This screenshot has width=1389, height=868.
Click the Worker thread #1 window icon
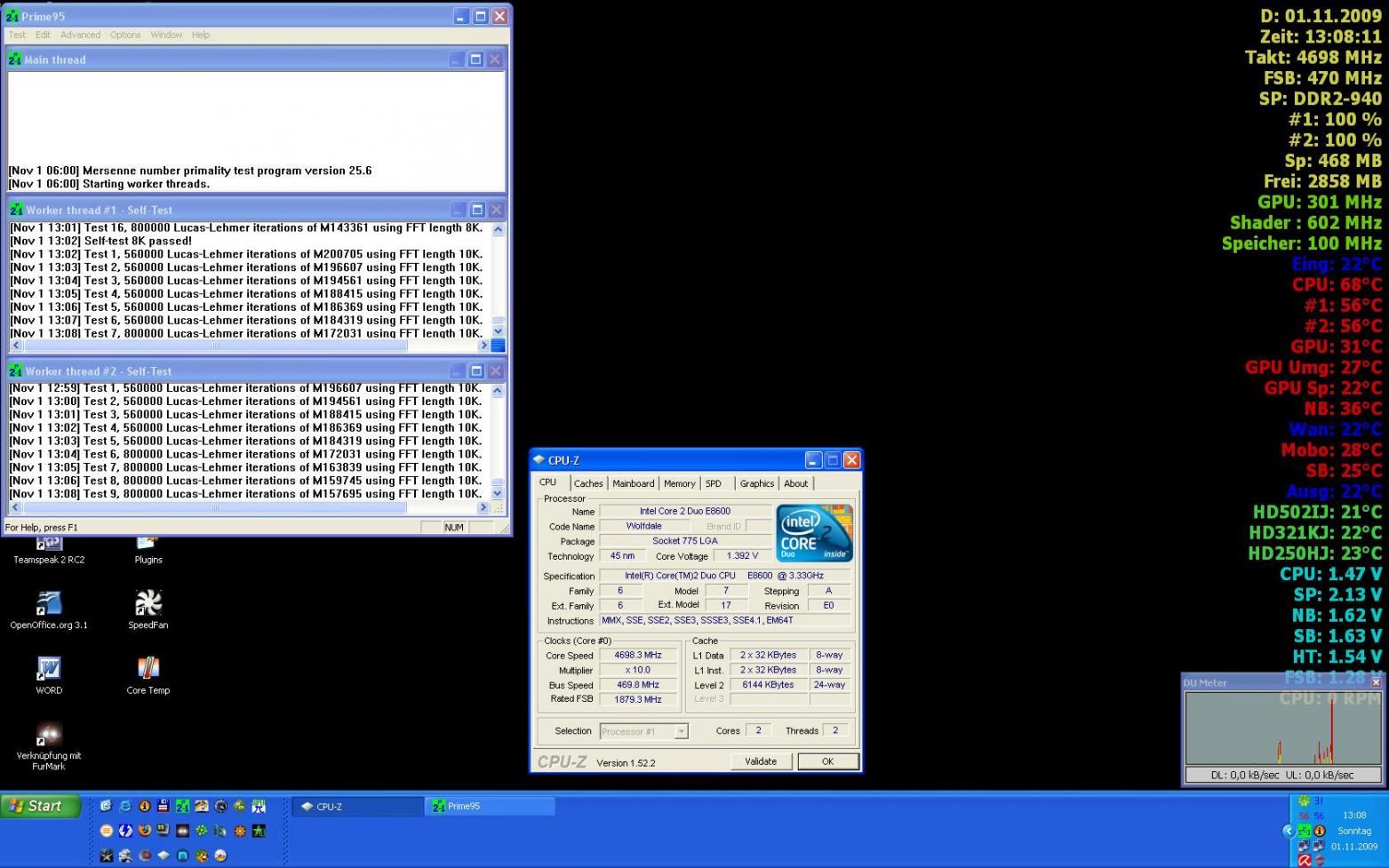point(17,210)
